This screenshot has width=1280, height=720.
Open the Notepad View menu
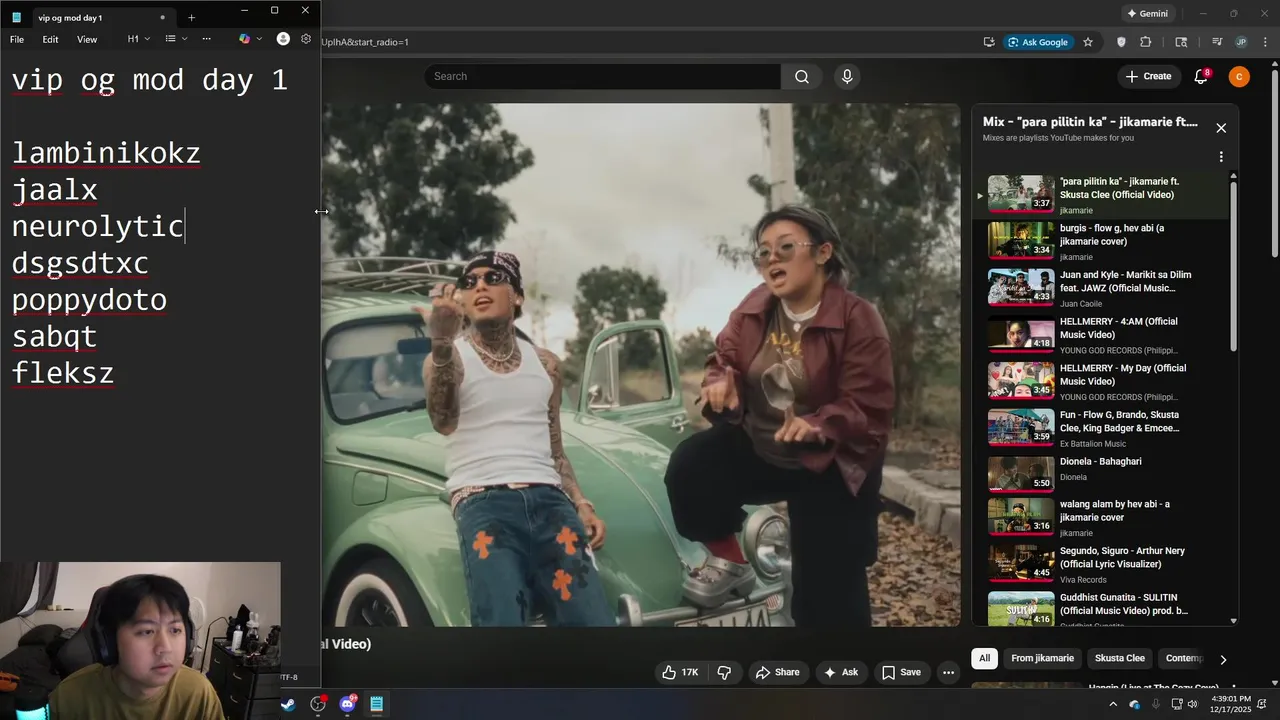click(87, 39)
